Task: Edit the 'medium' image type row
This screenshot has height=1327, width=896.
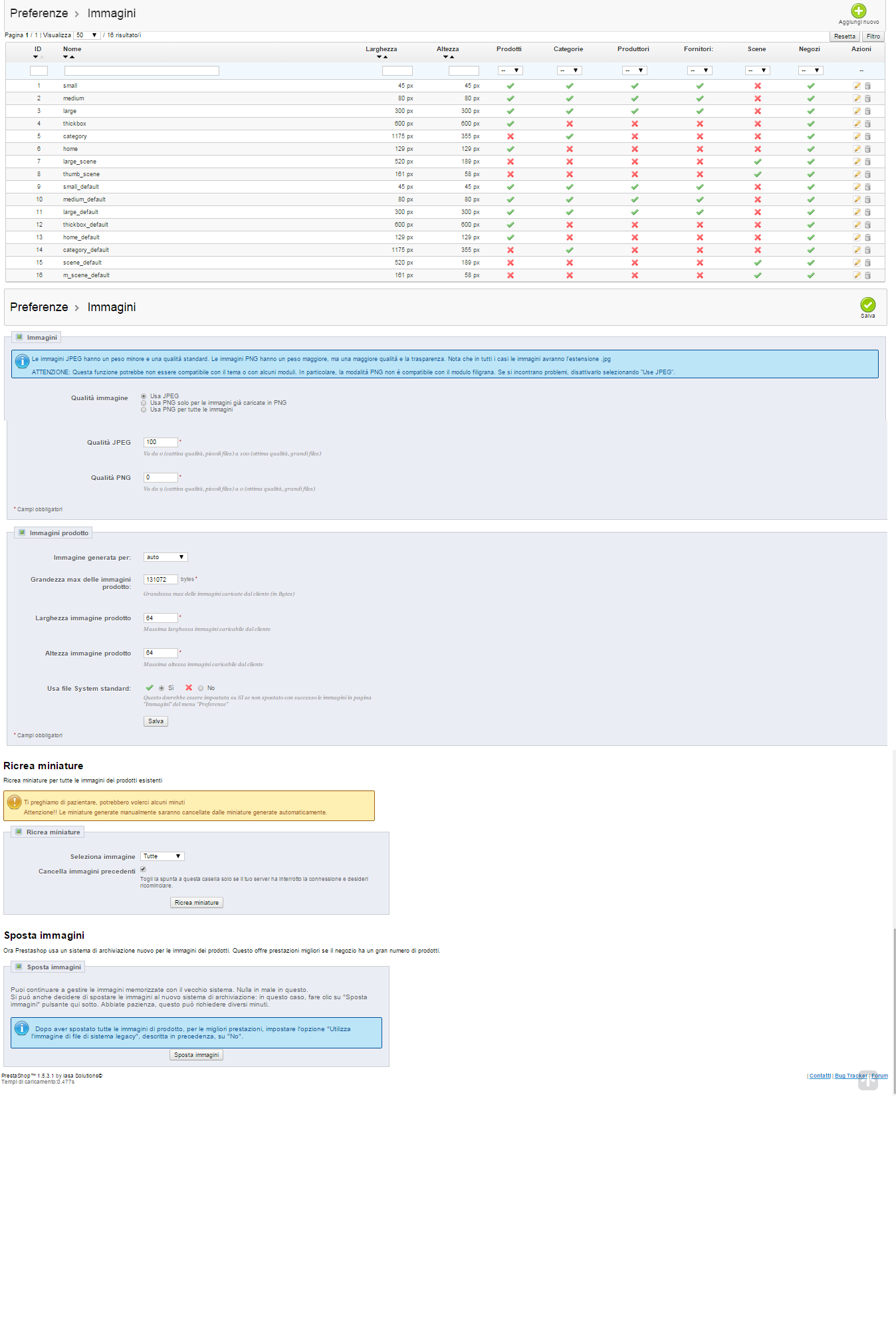Action: point(857,98)
